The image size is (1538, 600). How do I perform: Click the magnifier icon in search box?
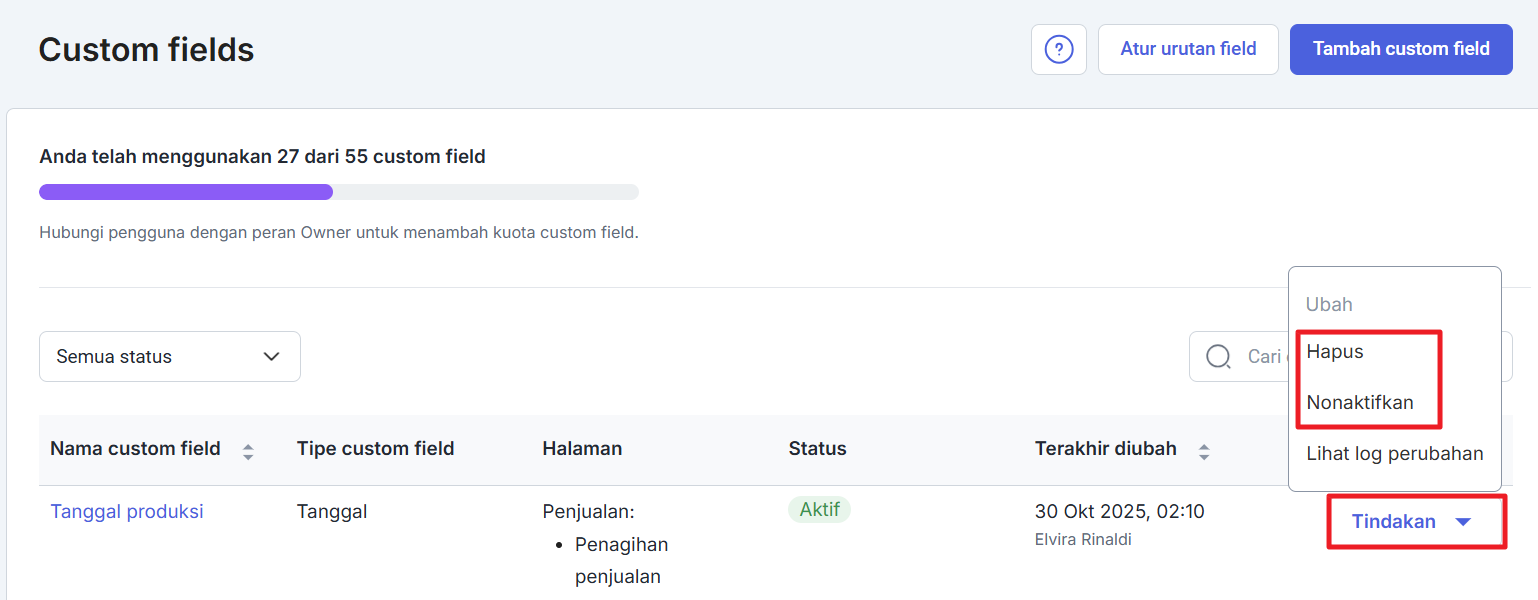tap(1218, 357)
